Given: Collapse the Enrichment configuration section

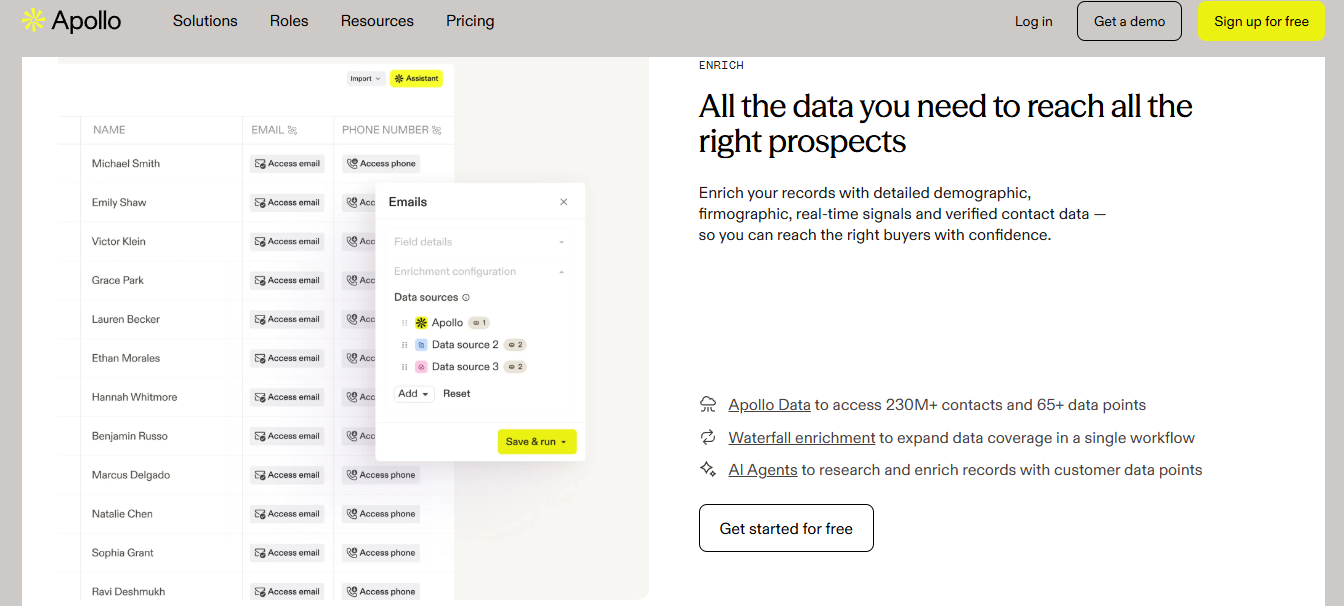Looking at the screenshot, I should (480, 272).
